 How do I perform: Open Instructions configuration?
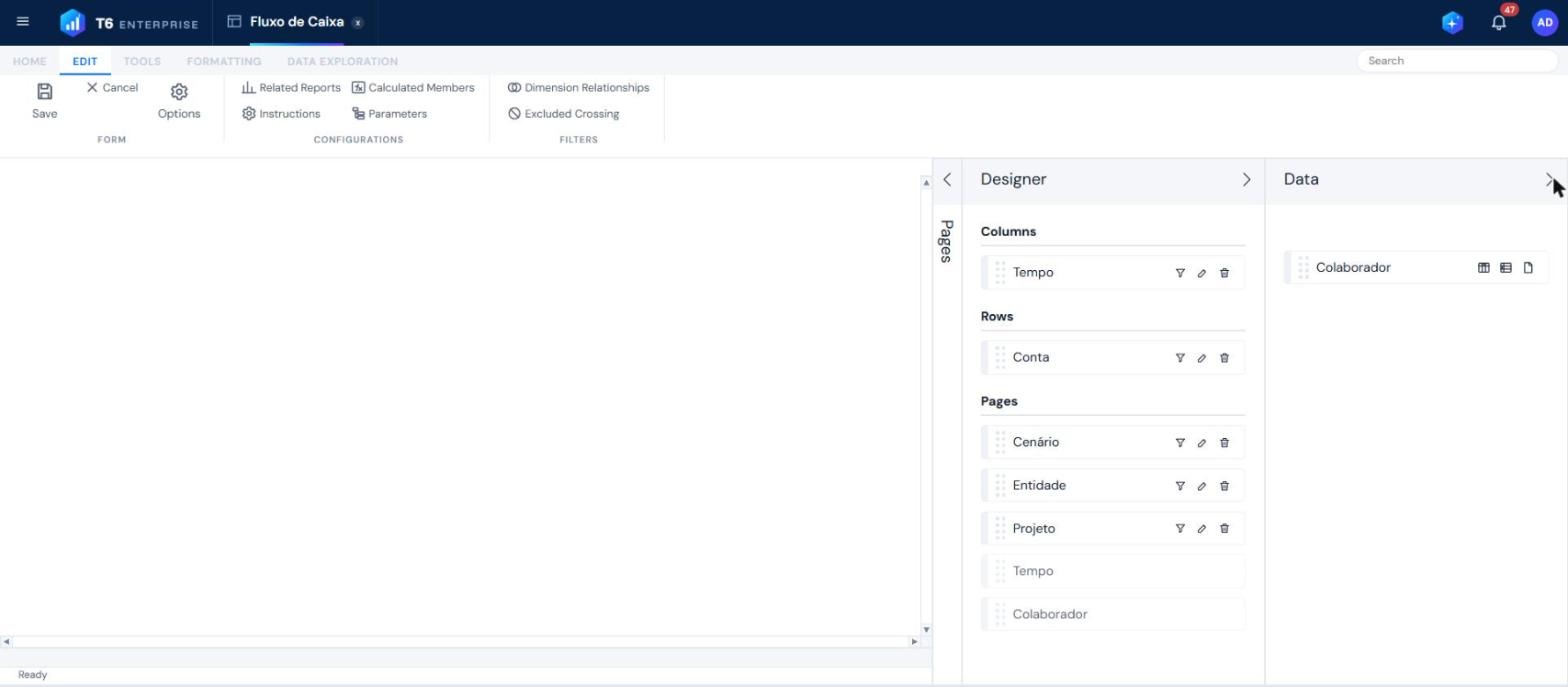tap(281, 114)
